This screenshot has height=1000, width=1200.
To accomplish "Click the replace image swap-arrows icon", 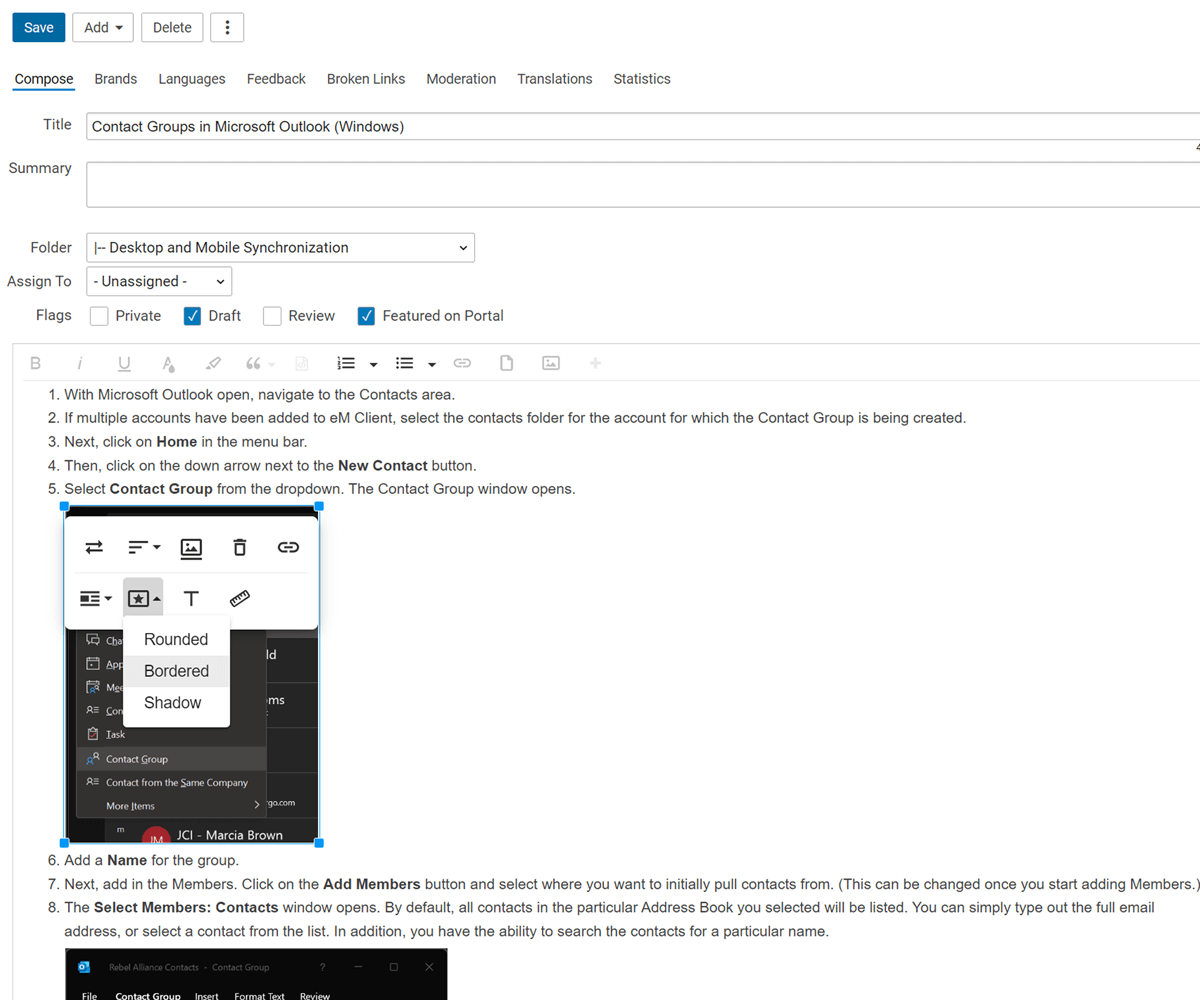I will pos(94,547).
